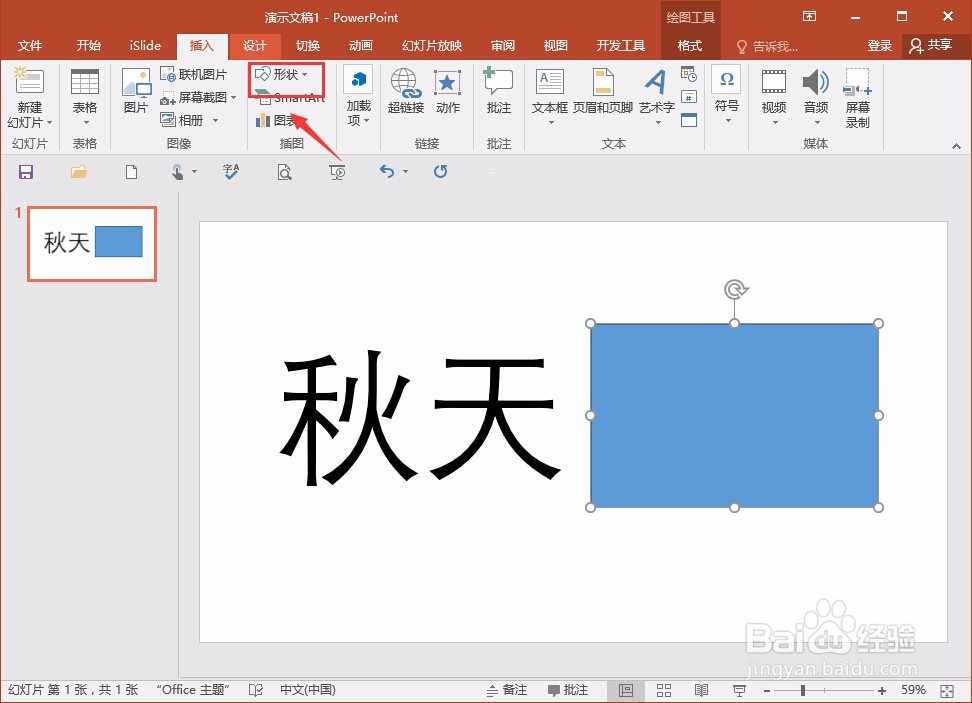This screenshot has height=703, width=972.
Task: Toggle the 备注 notes pane
Action: tap(508, 689)
